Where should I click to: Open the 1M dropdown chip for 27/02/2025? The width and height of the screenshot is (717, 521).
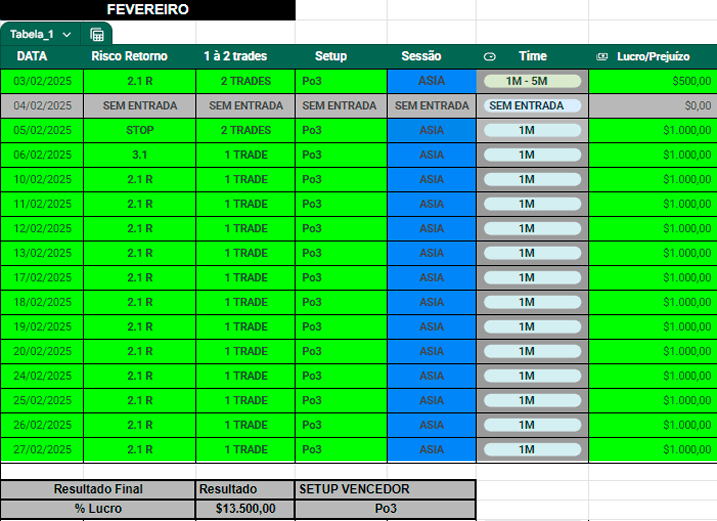pyautogui.click(x=532, y=449)
